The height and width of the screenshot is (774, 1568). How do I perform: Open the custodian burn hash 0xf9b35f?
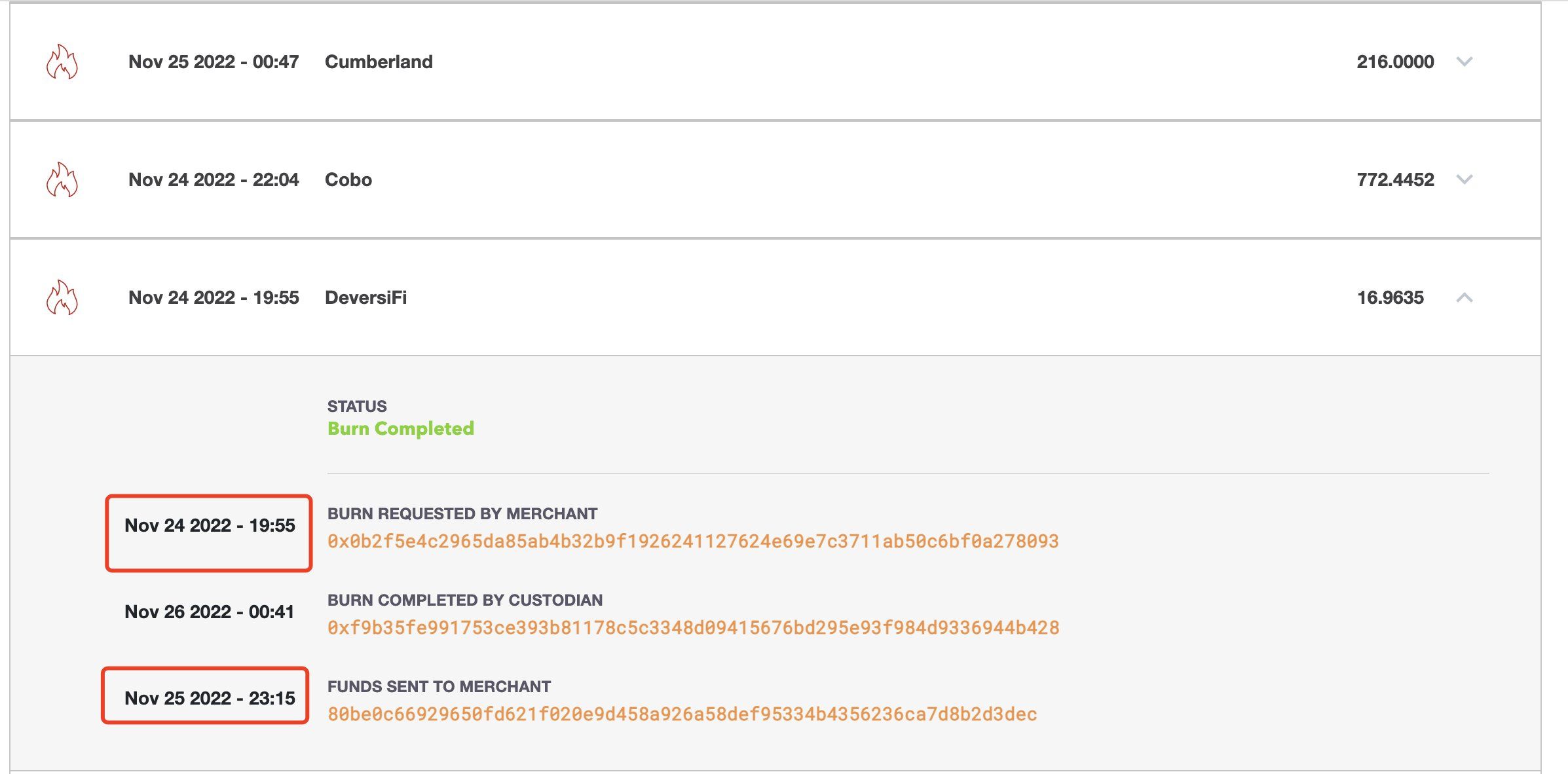pyautogui.click(x=693, y=628)
